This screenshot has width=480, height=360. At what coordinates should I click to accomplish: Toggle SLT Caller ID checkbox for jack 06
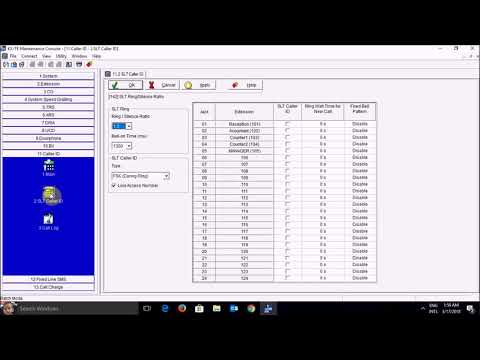287,157
